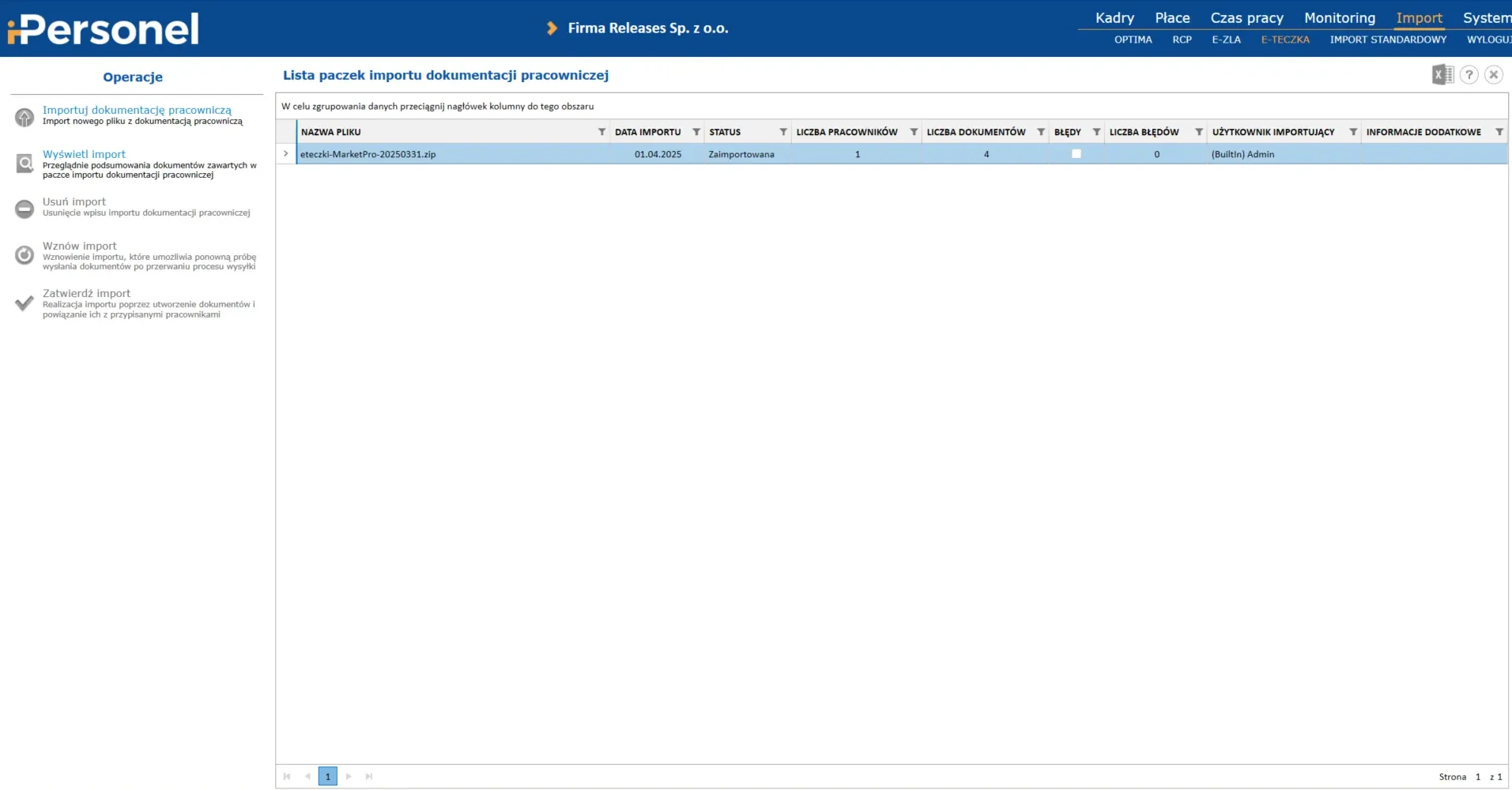
Task: Toggle the Błędy checkbox in the row
Action: tap(1076, 154)
